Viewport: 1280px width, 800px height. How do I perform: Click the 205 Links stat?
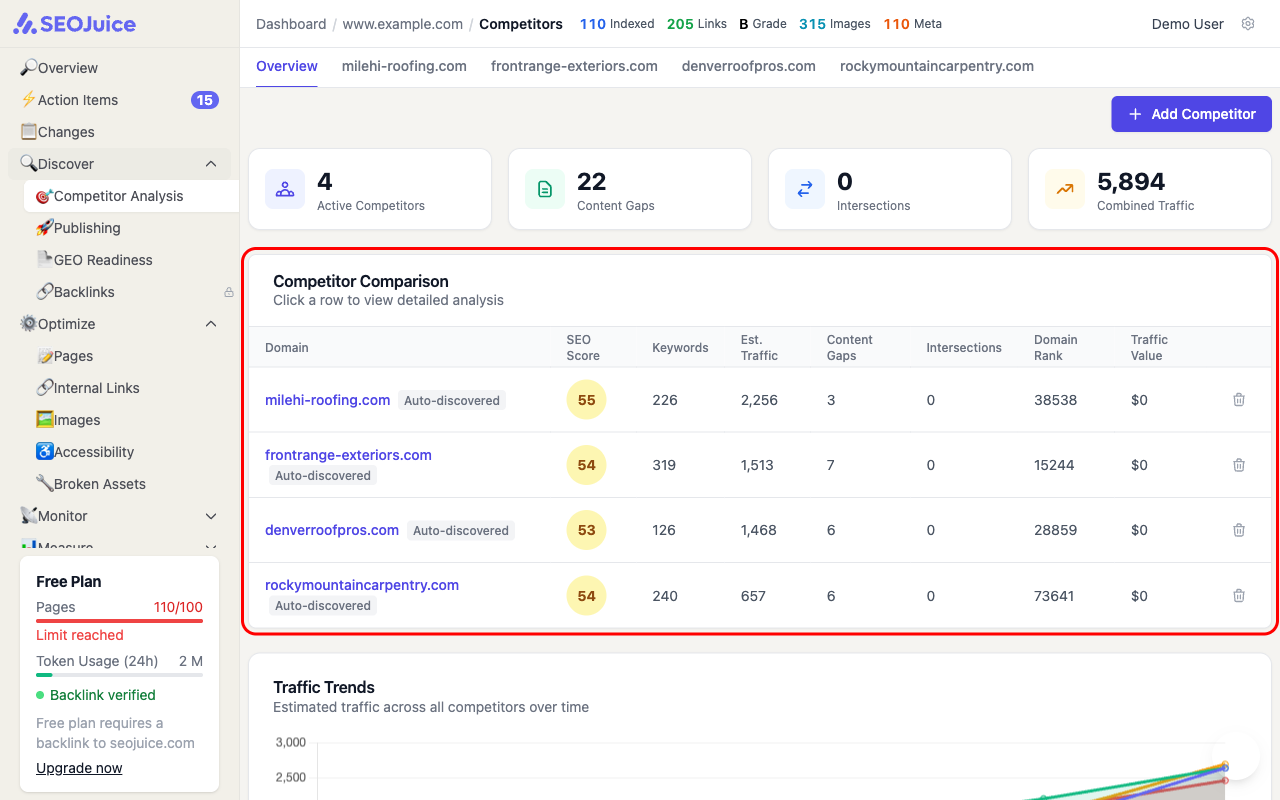(x=697, y=24)
